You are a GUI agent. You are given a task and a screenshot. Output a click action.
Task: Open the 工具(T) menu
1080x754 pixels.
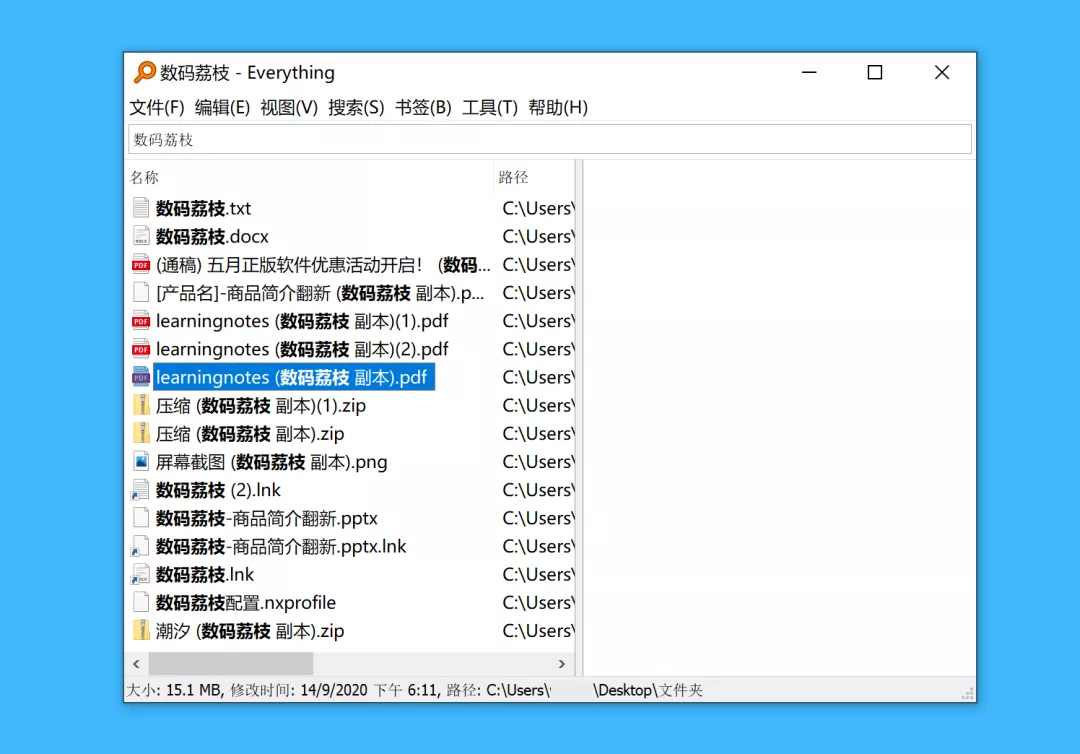pos(490,107)
